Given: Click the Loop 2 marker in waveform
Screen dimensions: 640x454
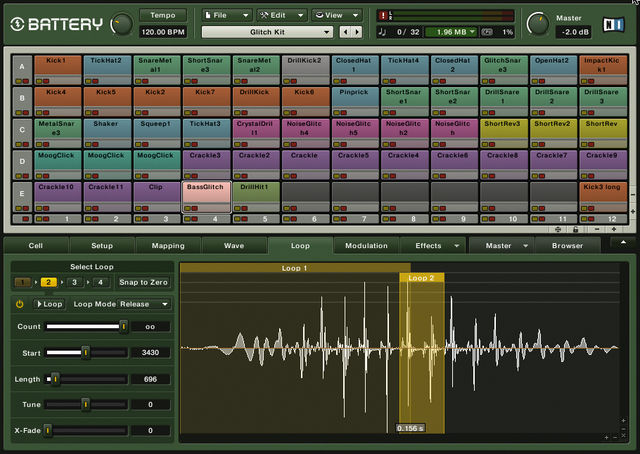Looking at the screenshot, I should 422,278.
